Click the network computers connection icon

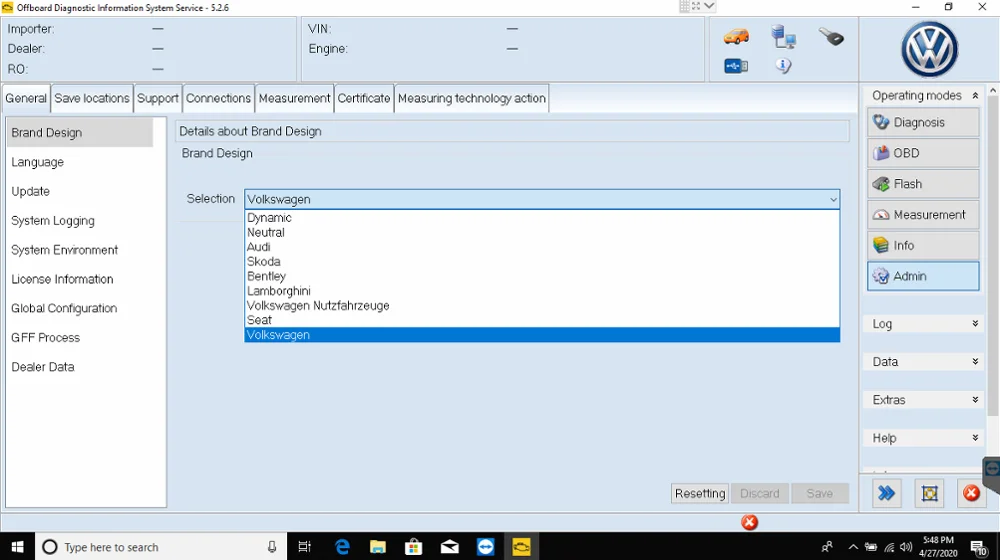tap(783, 38)
